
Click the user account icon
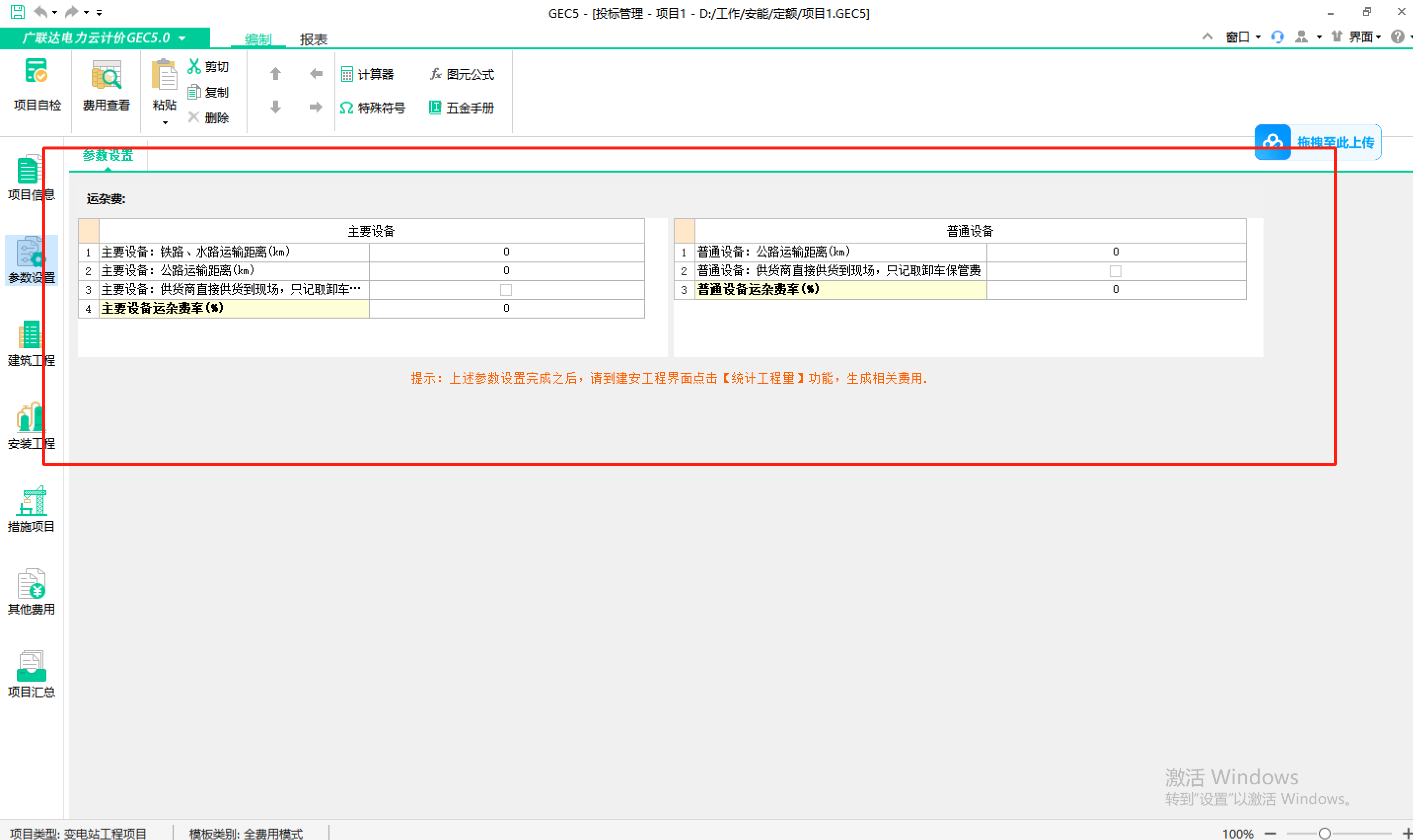pos(1301,37)
